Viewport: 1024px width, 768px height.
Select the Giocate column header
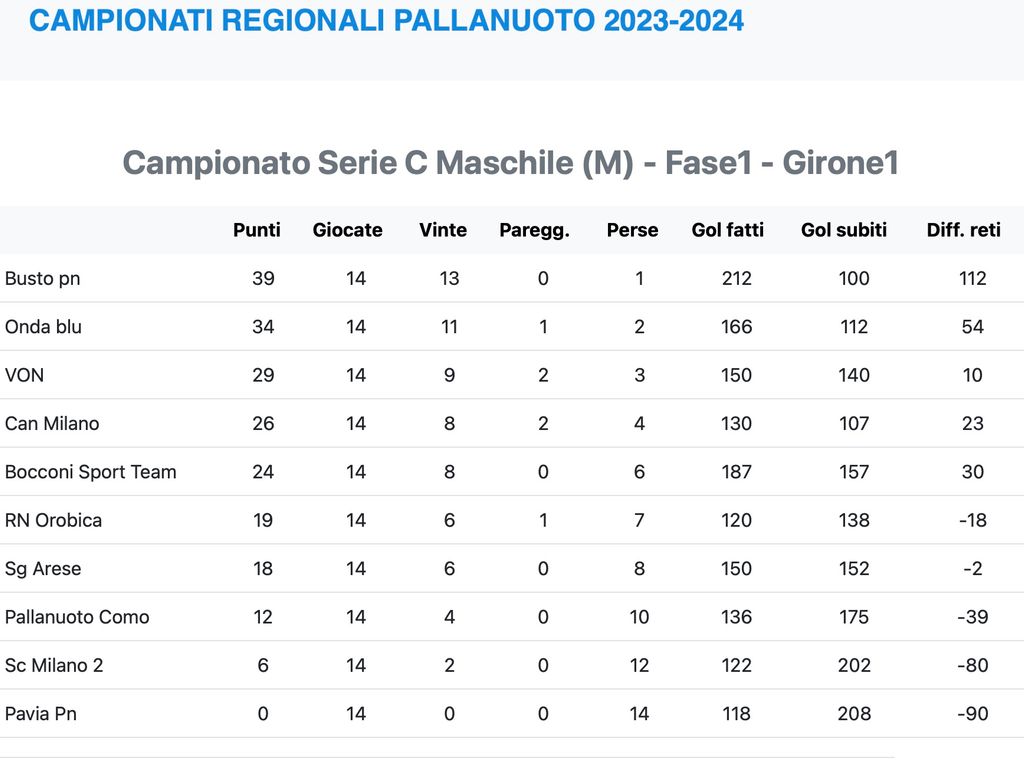tap(347, 230)
